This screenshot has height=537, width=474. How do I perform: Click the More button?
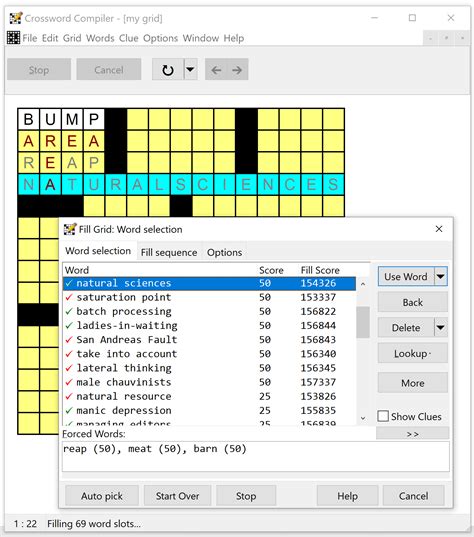[413, 383]
